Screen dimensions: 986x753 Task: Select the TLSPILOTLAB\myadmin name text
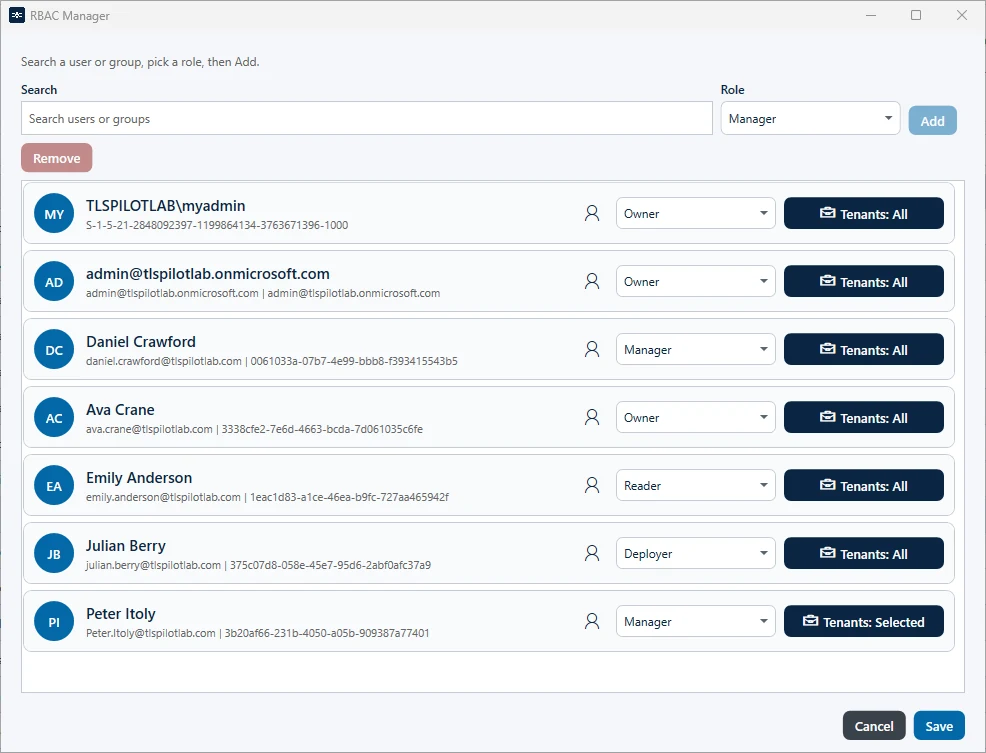click(165, 206)
